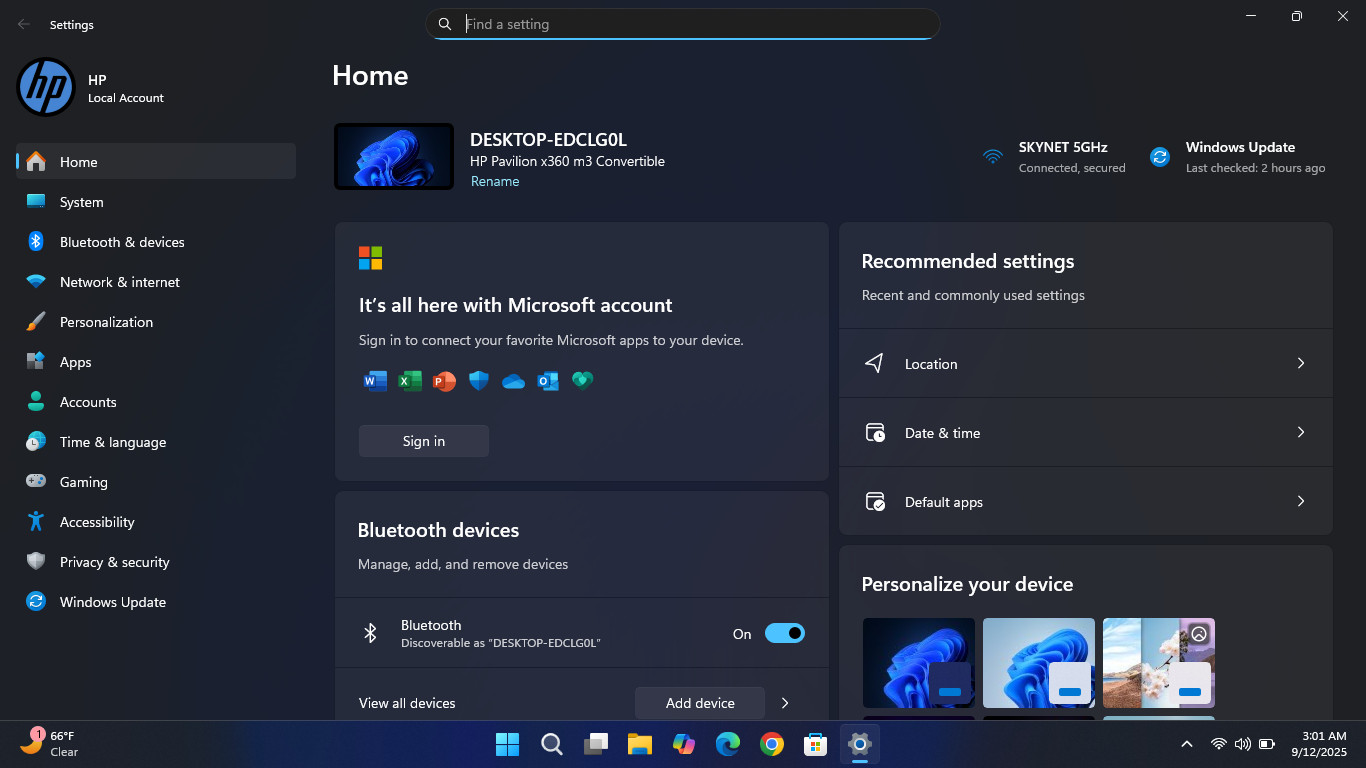
Task: Show hidden system tray icons
Action: point(1187,744)
